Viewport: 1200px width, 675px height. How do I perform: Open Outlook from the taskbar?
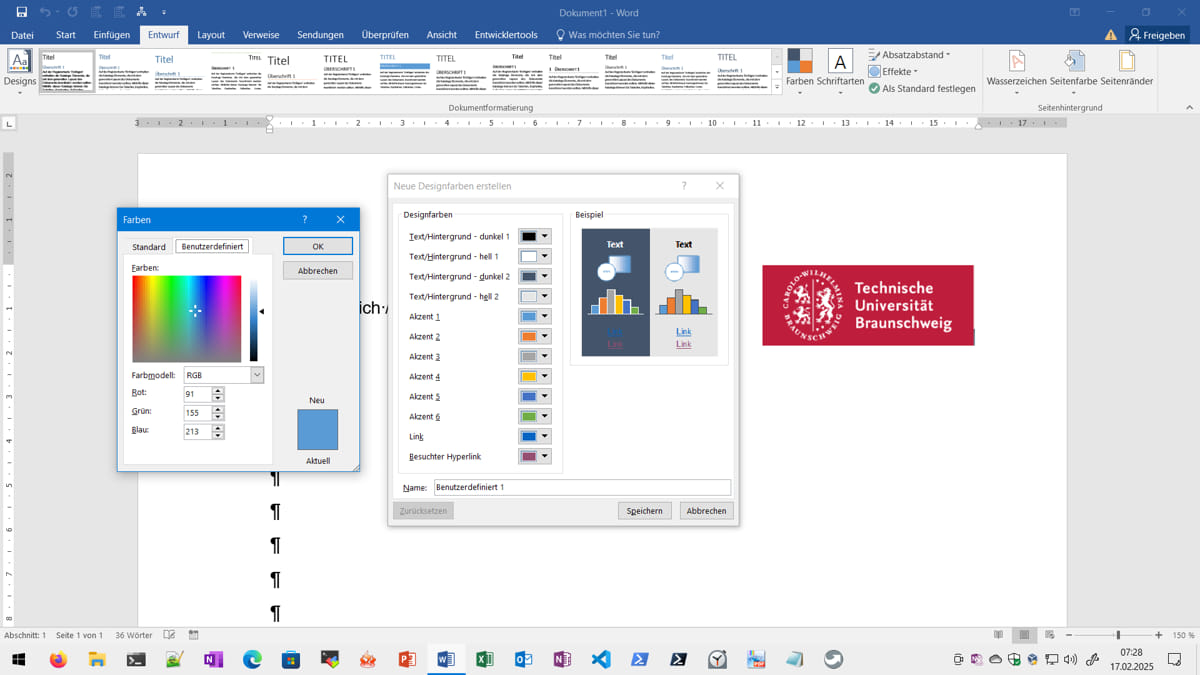click(x=523, y=659)
